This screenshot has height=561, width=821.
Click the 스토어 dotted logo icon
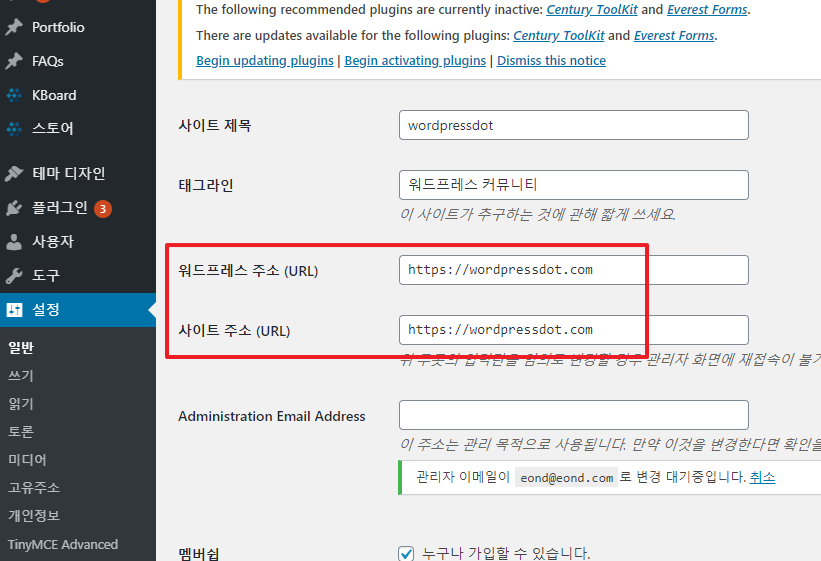pos(14,128)
